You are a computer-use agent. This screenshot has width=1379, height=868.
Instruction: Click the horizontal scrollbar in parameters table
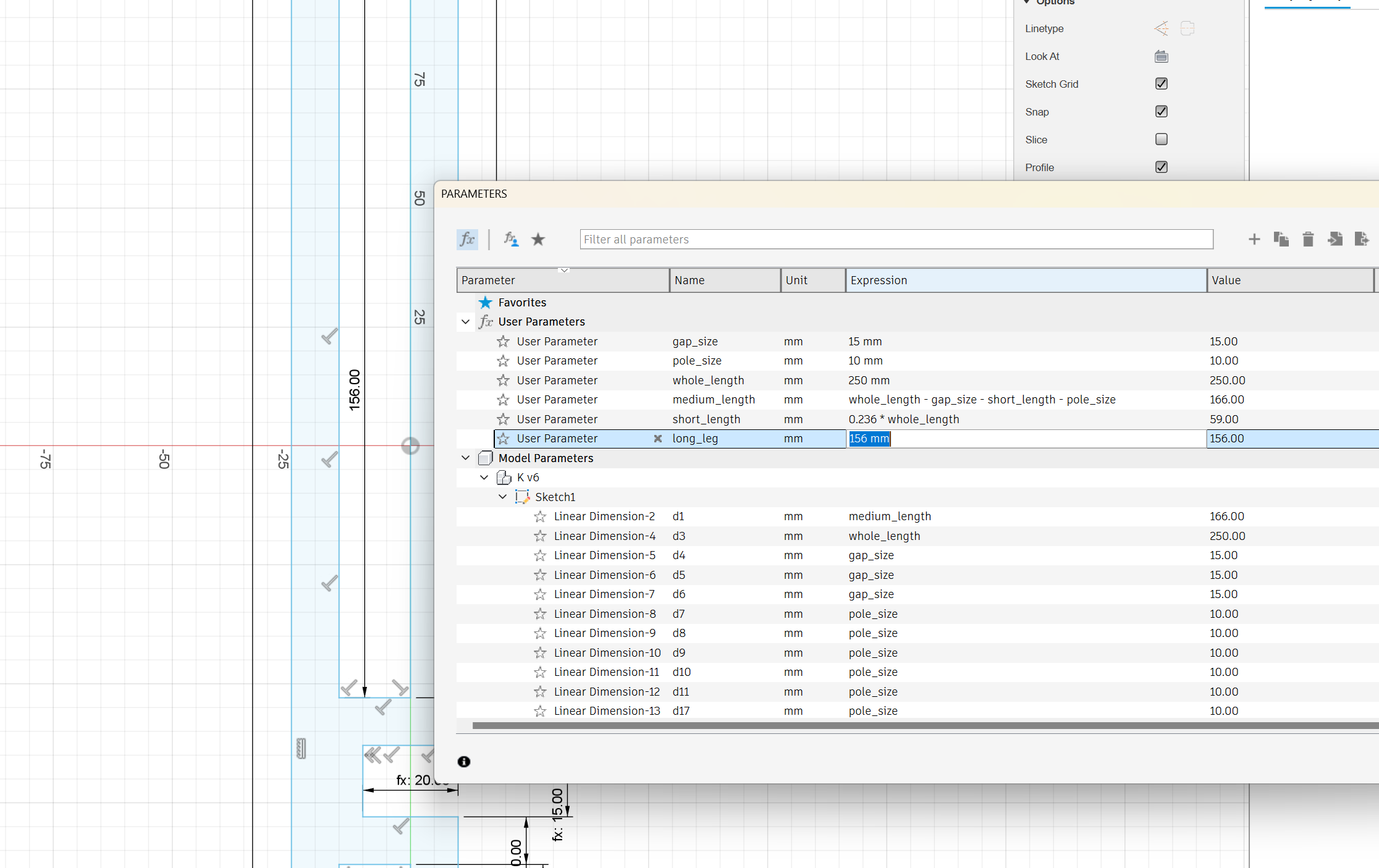(926, 725)
